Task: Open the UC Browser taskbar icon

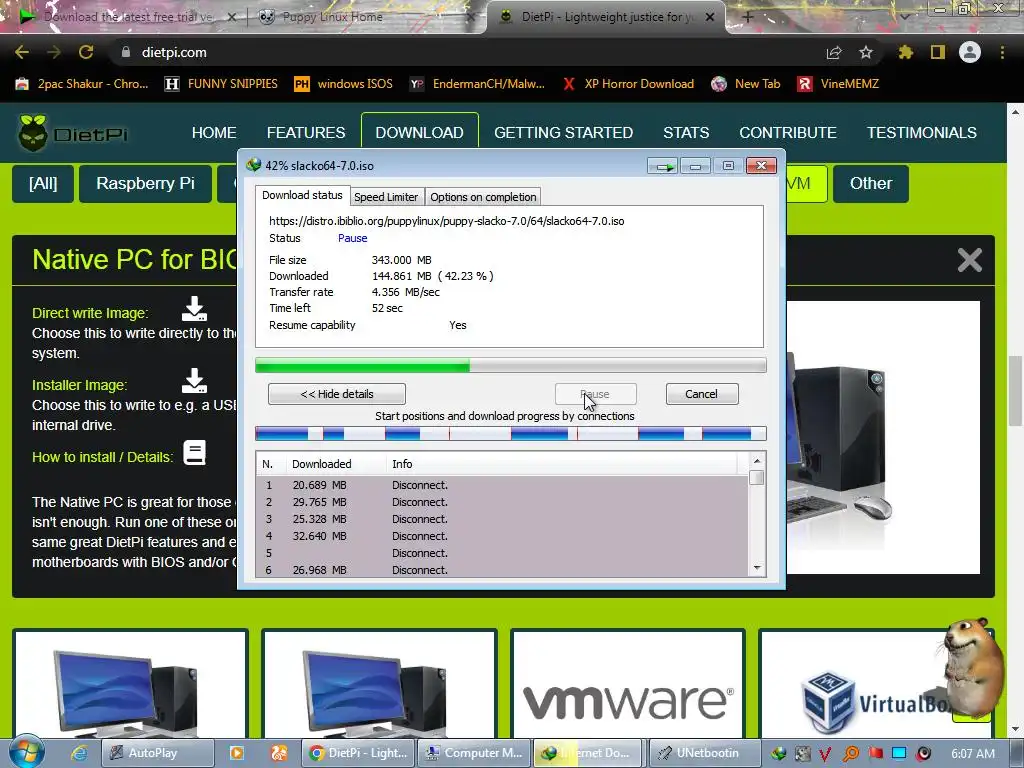Action: [x=278, y=753]
